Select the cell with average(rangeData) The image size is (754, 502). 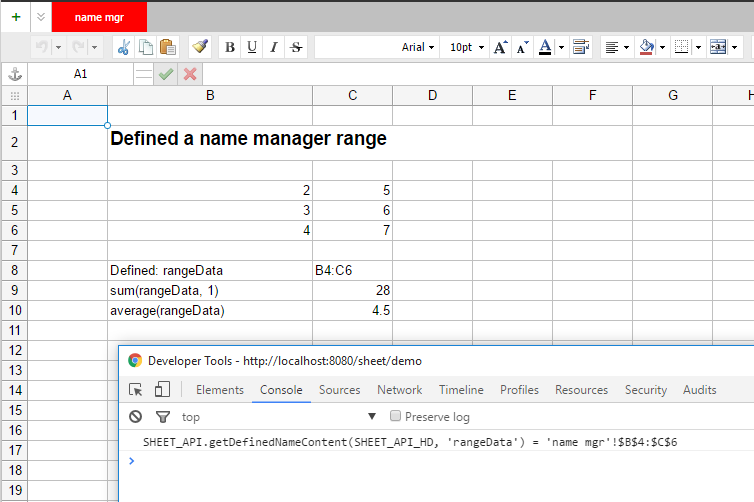tap(210, 311)
